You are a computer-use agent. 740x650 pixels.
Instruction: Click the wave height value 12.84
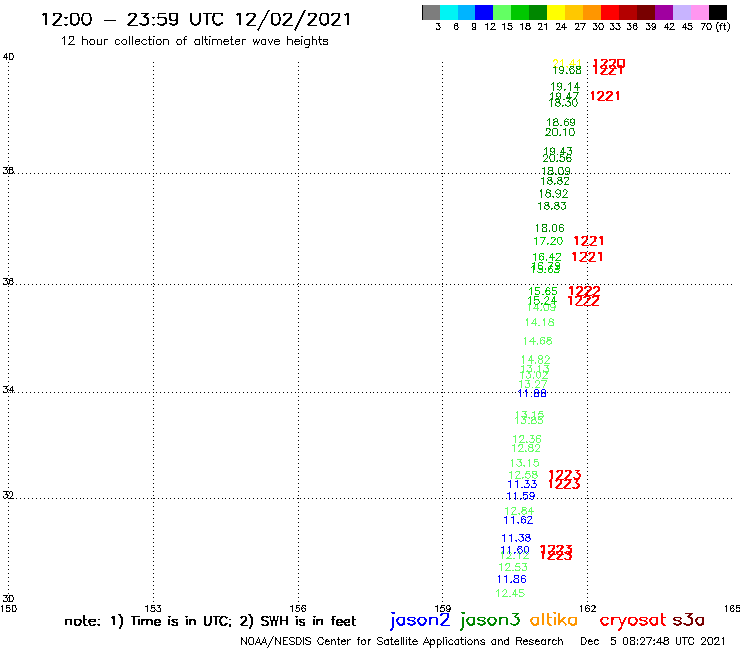(519, 511)
